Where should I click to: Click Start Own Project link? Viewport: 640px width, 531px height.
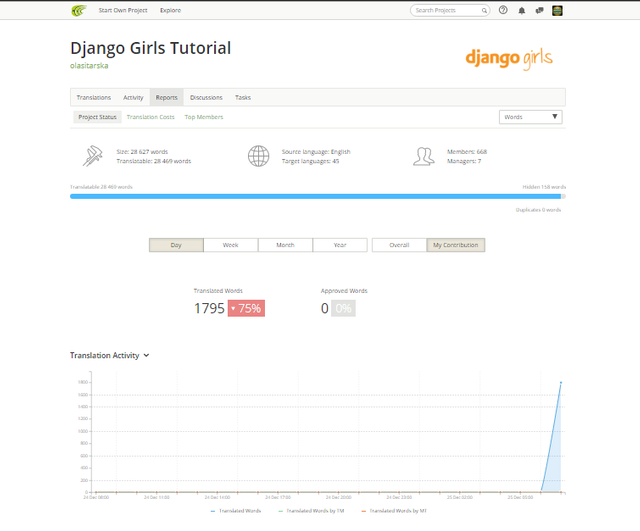[x=123, y=10]
